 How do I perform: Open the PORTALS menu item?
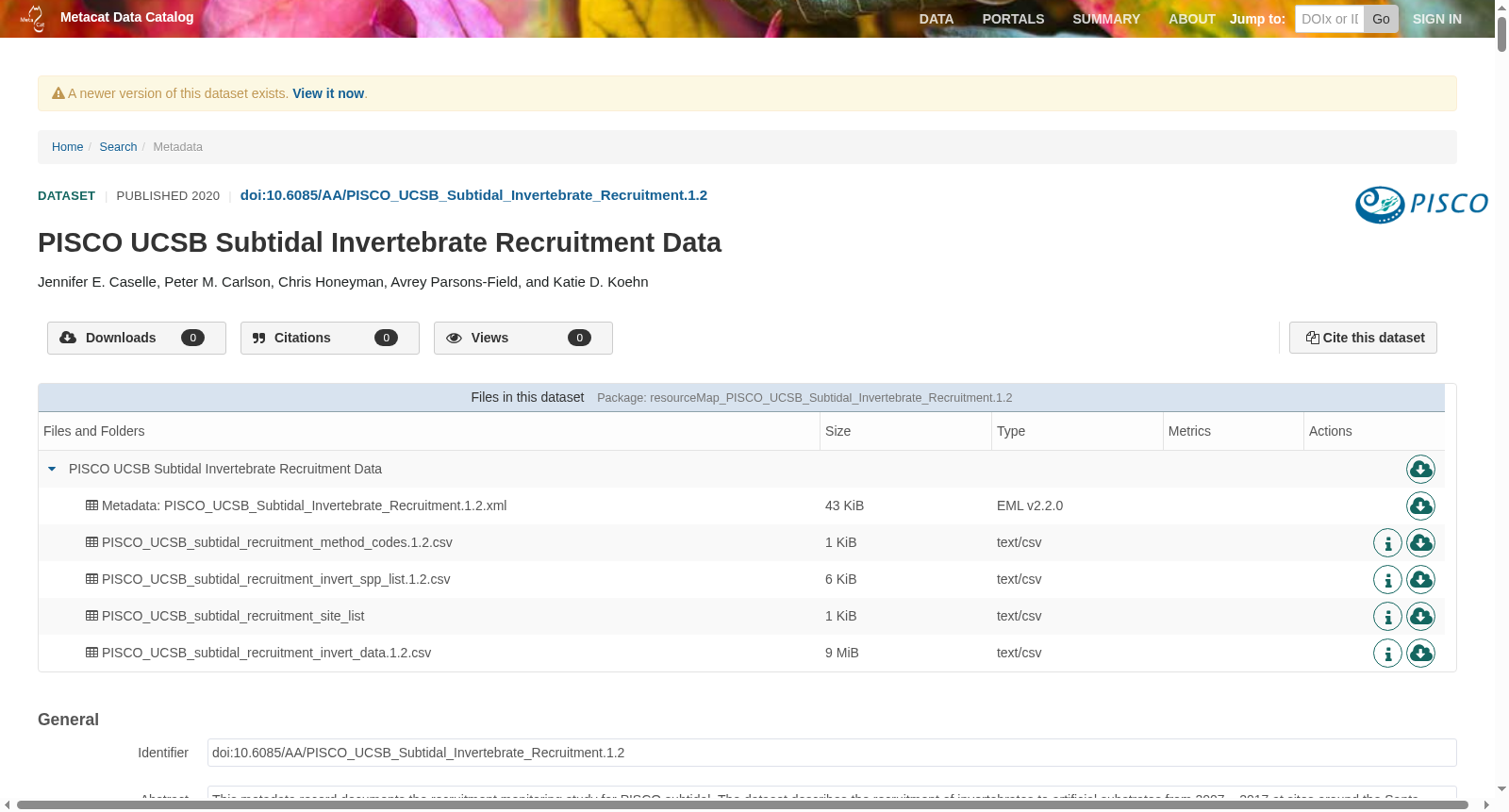pyautogui.click(x=1013, y=19)
